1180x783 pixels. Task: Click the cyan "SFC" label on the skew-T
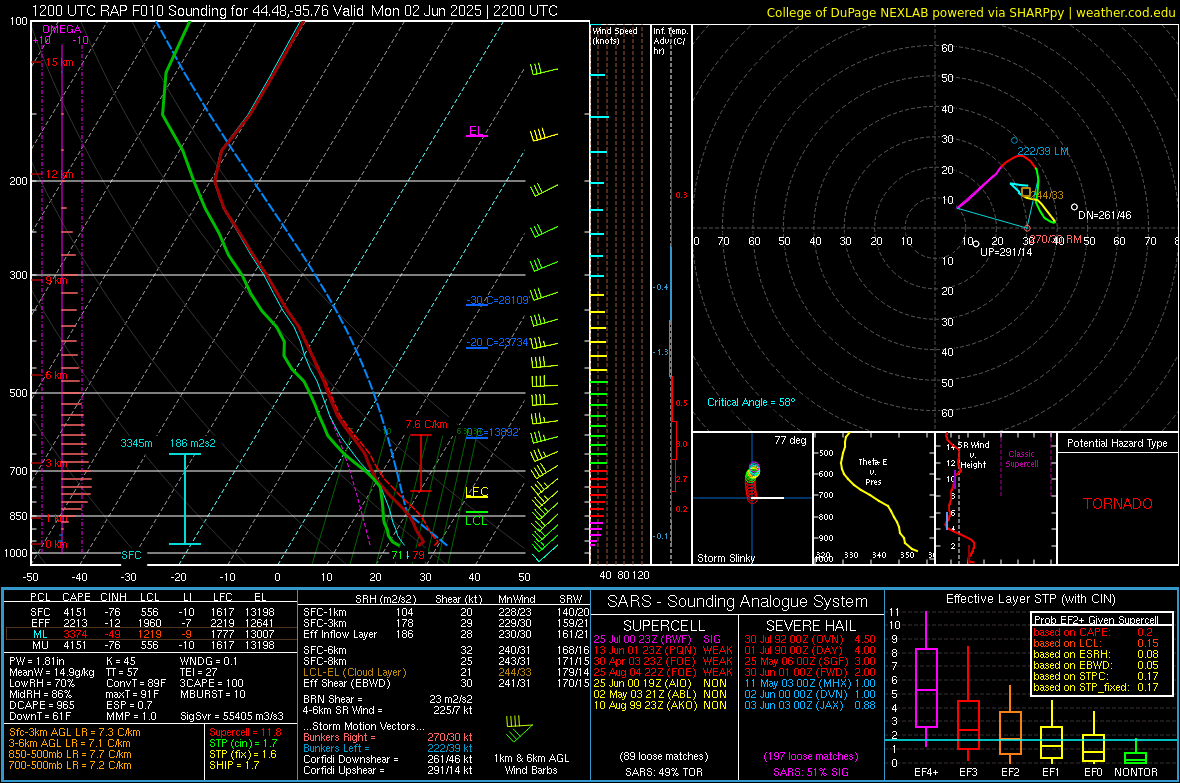point(131,555)
